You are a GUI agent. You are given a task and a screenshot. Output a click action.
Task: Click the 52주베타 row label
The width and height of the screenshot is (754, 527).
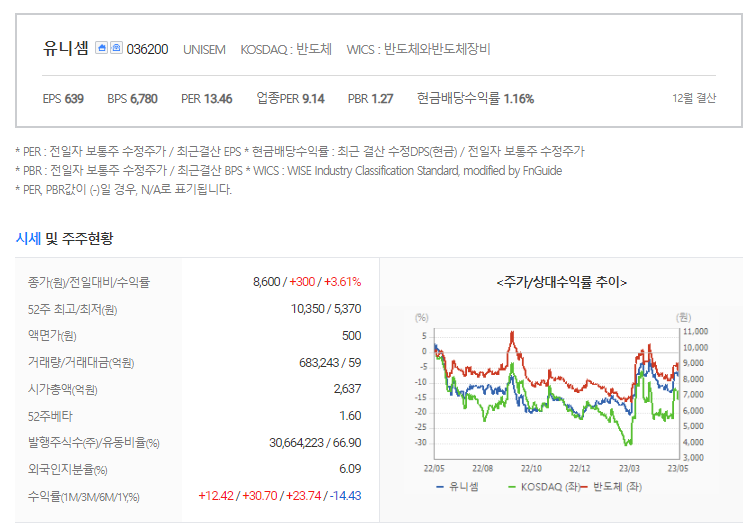50,416
